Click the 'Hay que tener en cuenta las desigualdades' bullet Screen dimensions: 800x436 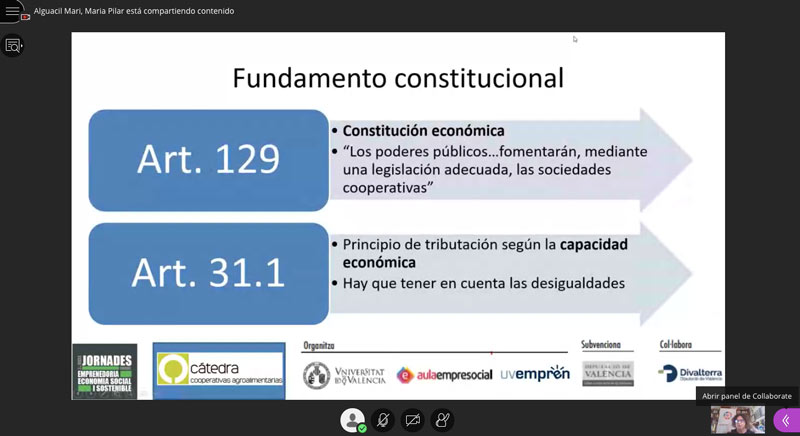click(484, 283)
